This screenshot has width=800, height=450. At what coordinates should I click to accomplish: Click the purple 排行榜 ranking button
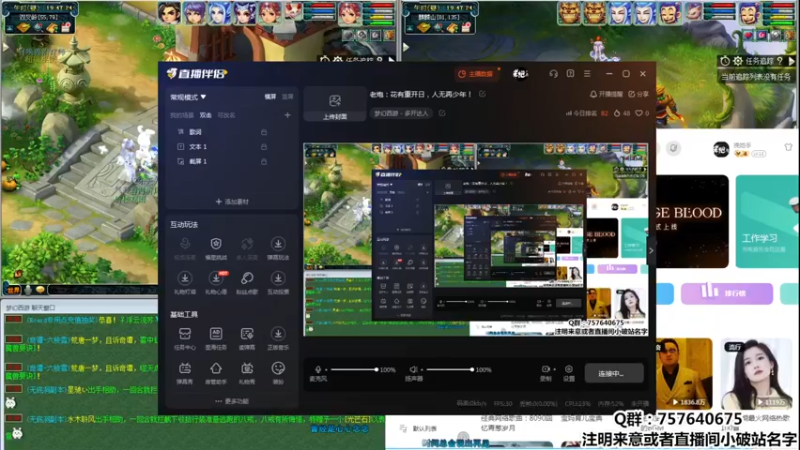727,293
